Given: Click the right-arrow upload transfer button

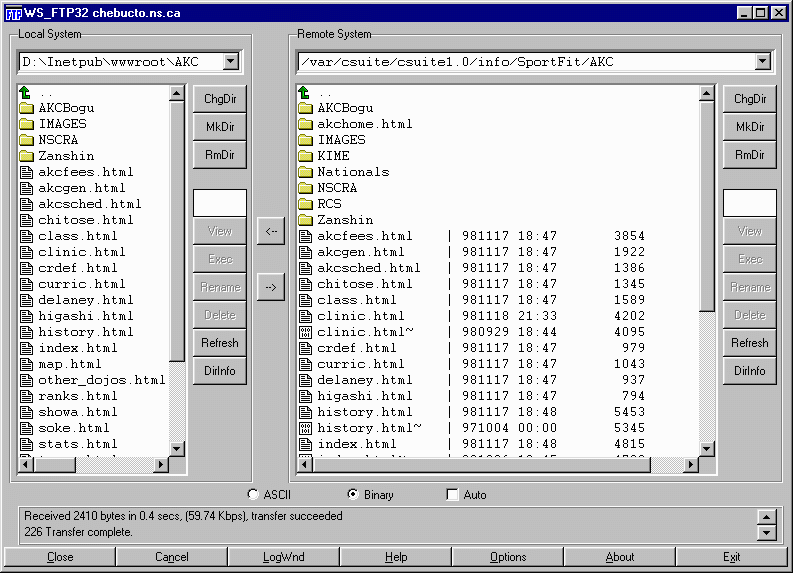Looking at the screenshot, I should coord(271,287).
